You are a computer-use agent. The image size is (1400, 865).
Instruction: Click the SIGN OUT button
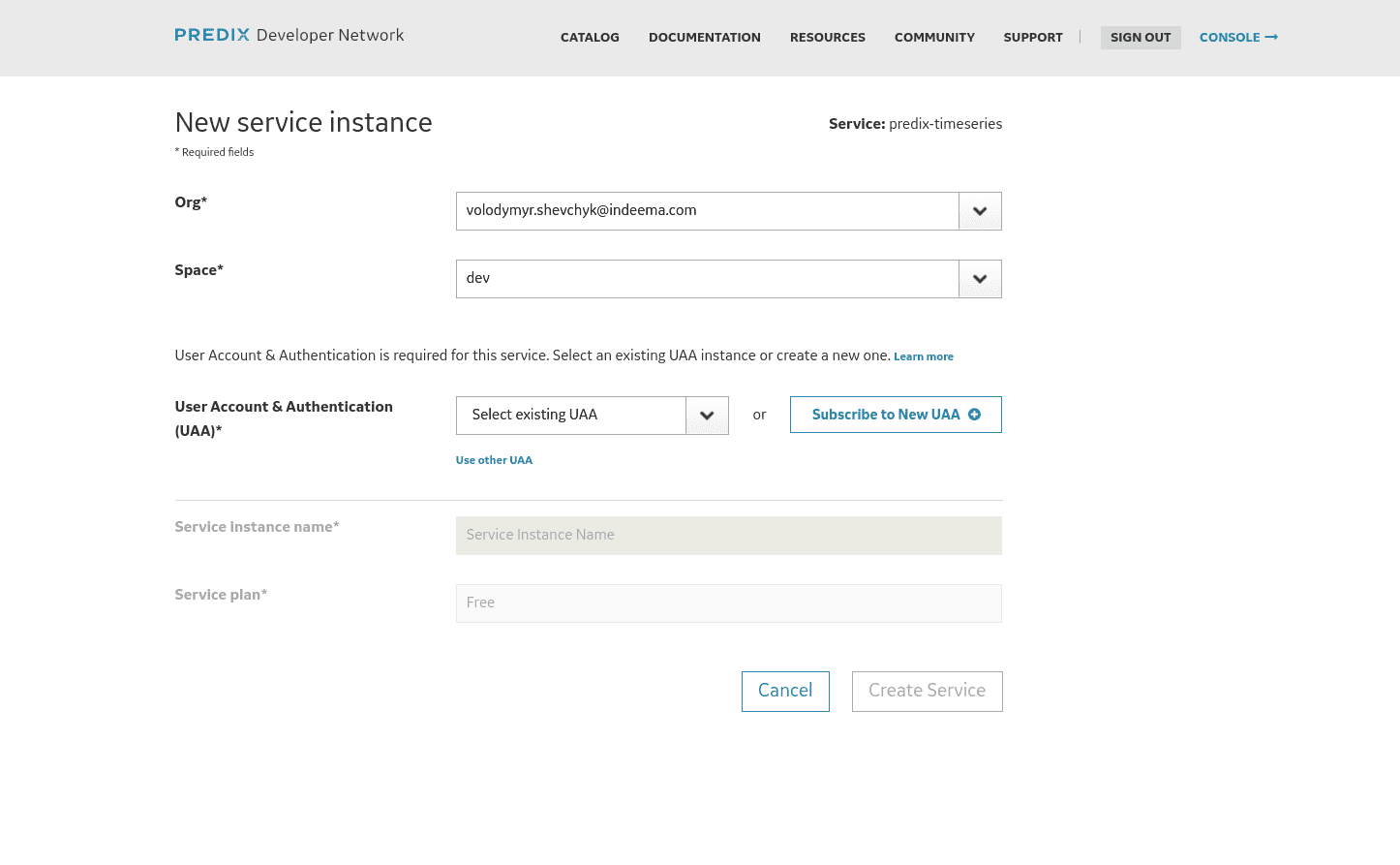(1141, 37)
